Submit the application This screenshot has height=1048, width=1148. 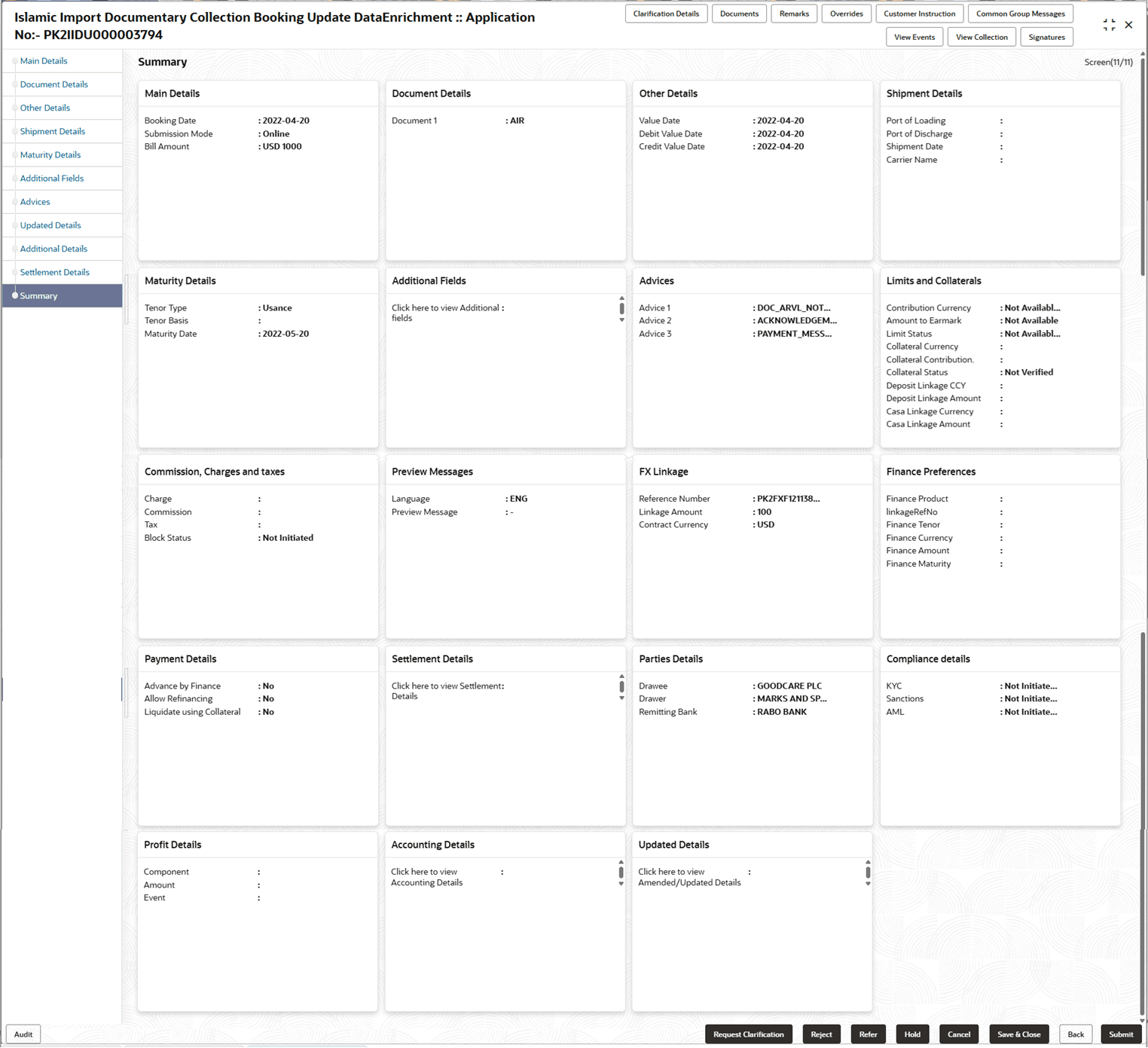[1120, 1034]
